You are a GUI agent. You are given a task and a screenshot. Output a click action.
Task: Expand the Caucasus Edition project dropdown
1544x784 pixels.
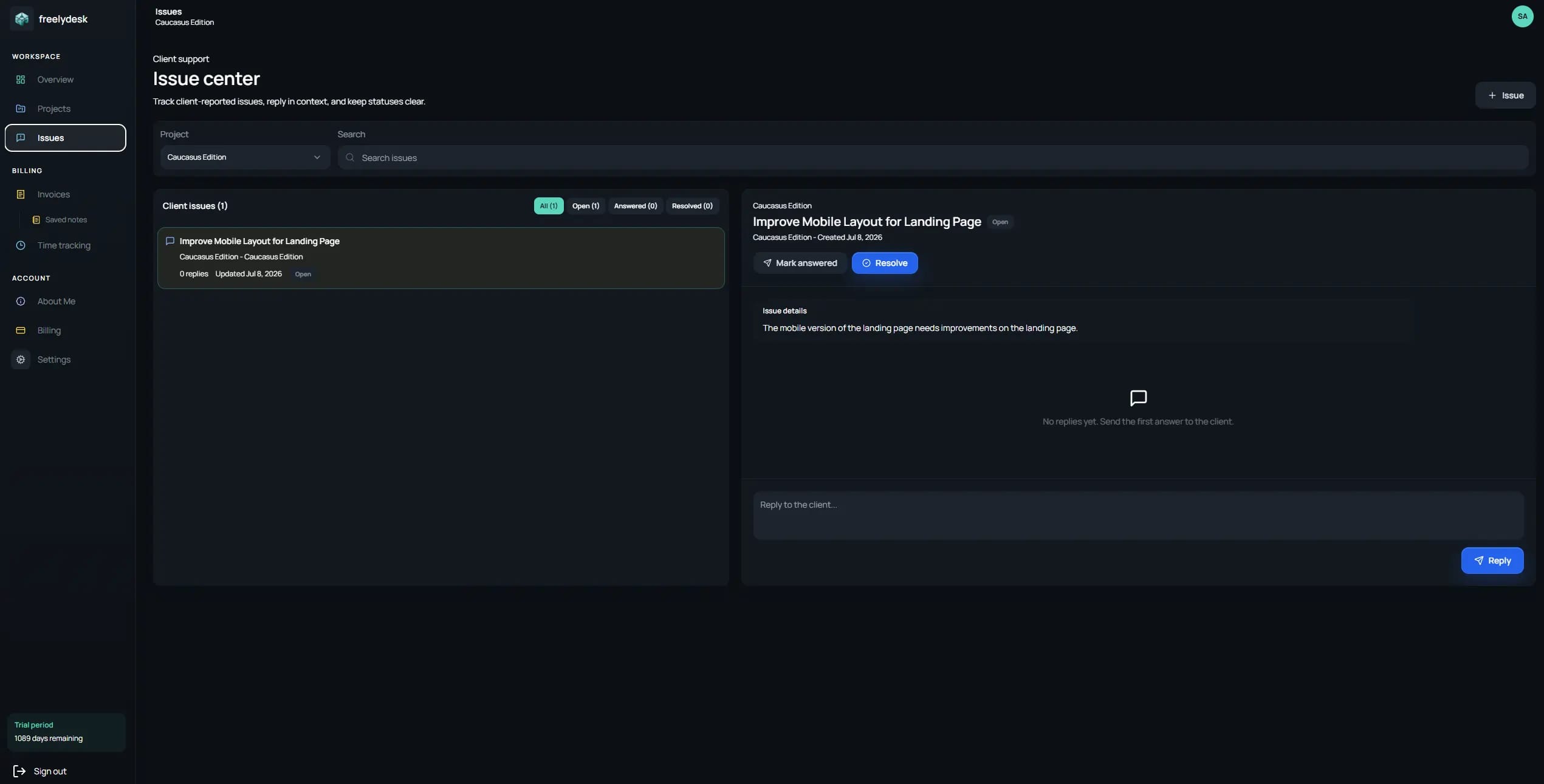click(x=245, y=157)
